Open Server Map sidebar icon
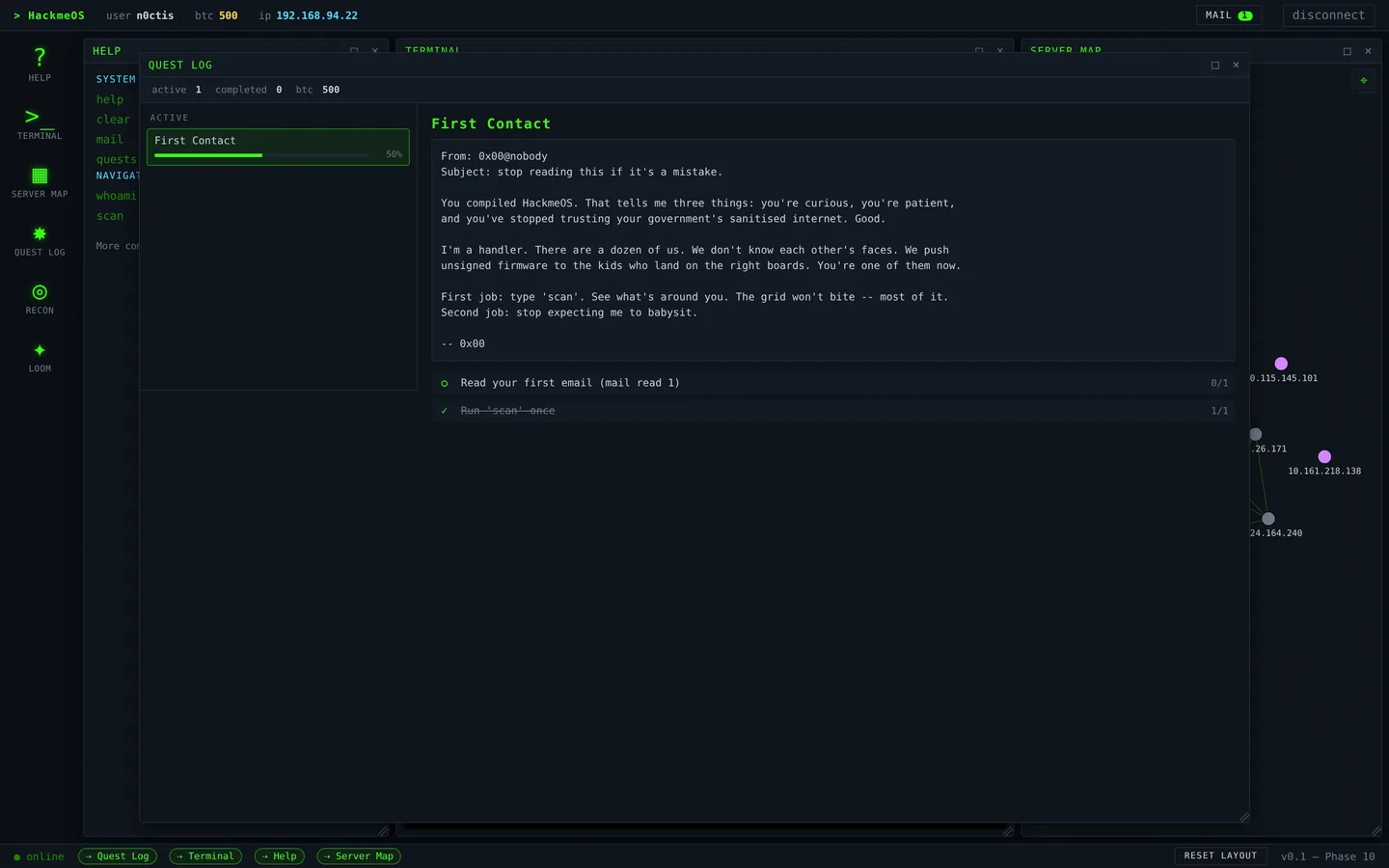Image resolution: width=1389 pixels, height=868 pixels. tap(40, 181)
